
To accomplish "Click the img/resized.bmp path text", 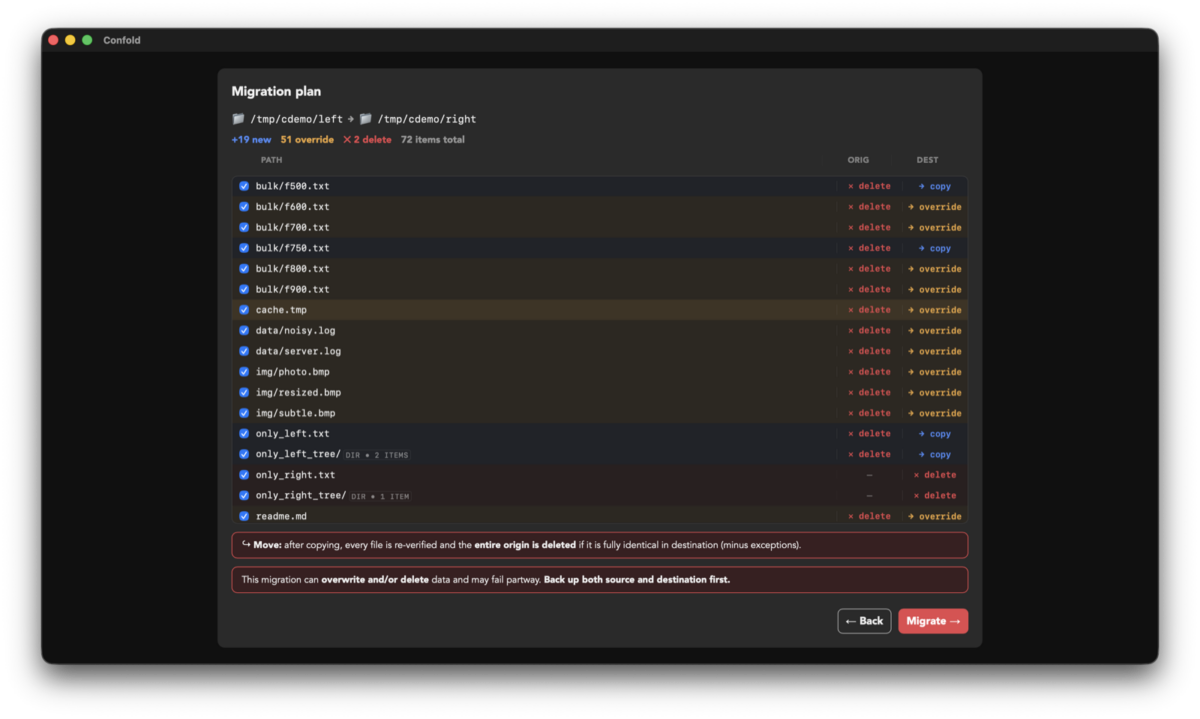I will pyautogui.click(x=298, y=393).
